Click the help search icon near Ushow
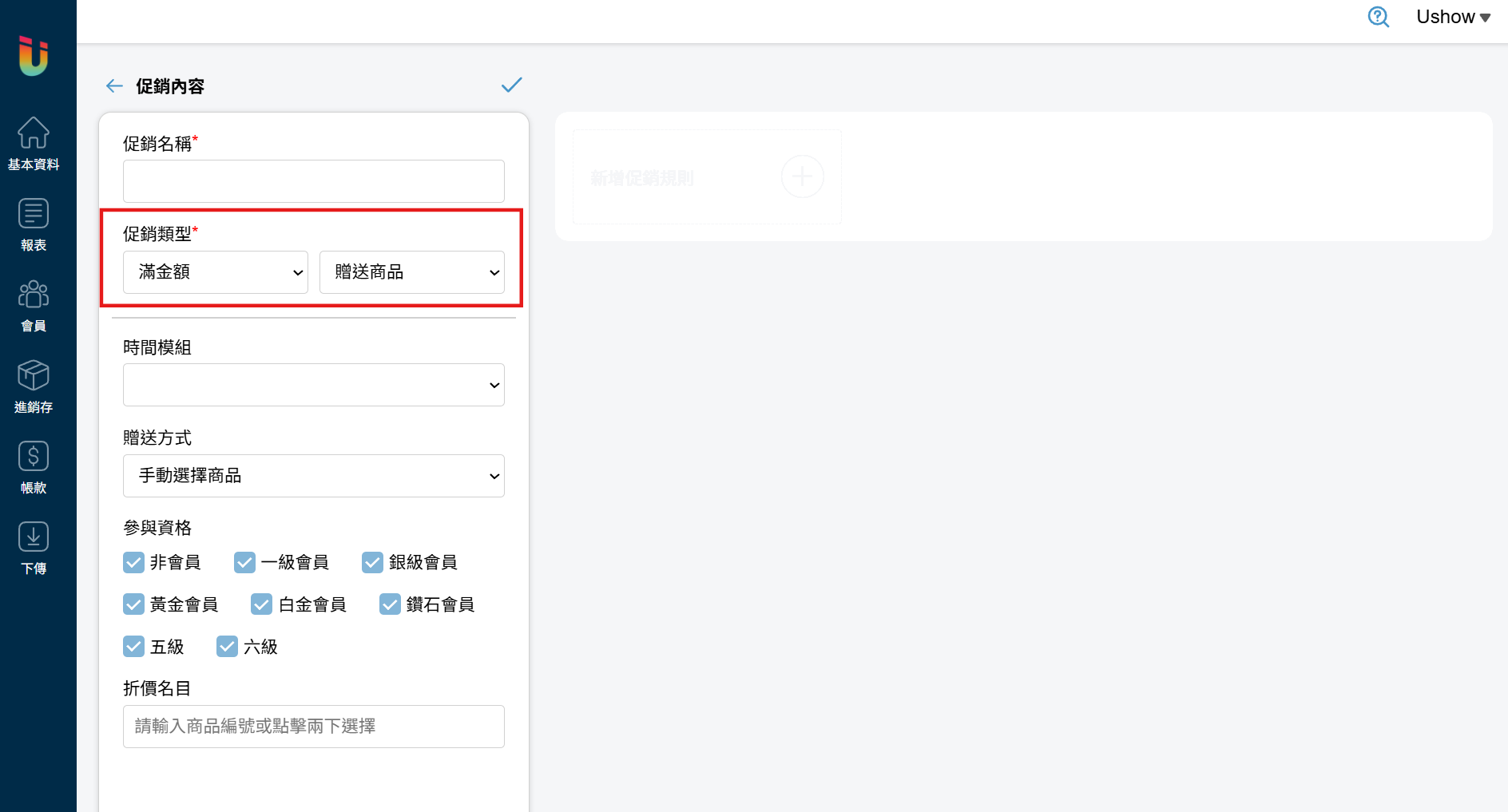Screen dimensions: 1508x812 click(x=1379, y=17)
